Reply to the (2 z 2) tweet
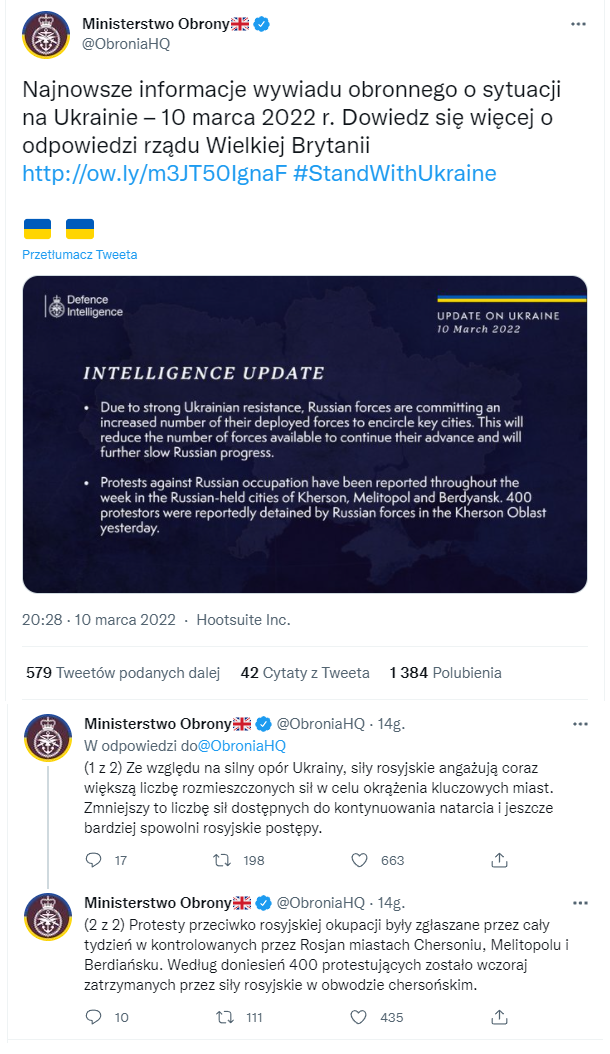610x1054 pixels. (94, 1017)
